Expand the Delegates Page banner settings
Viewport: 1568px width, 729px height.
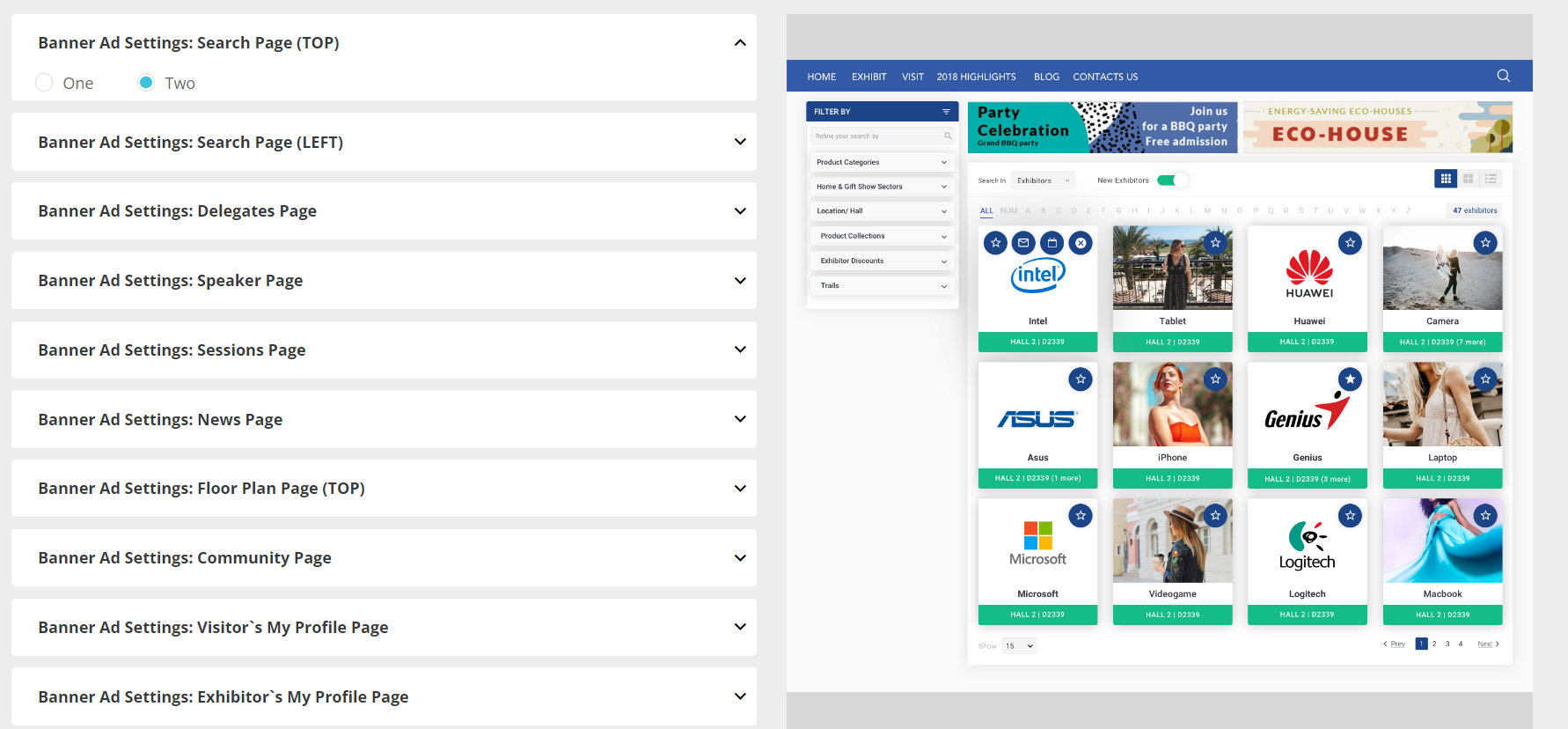point(740,211)
